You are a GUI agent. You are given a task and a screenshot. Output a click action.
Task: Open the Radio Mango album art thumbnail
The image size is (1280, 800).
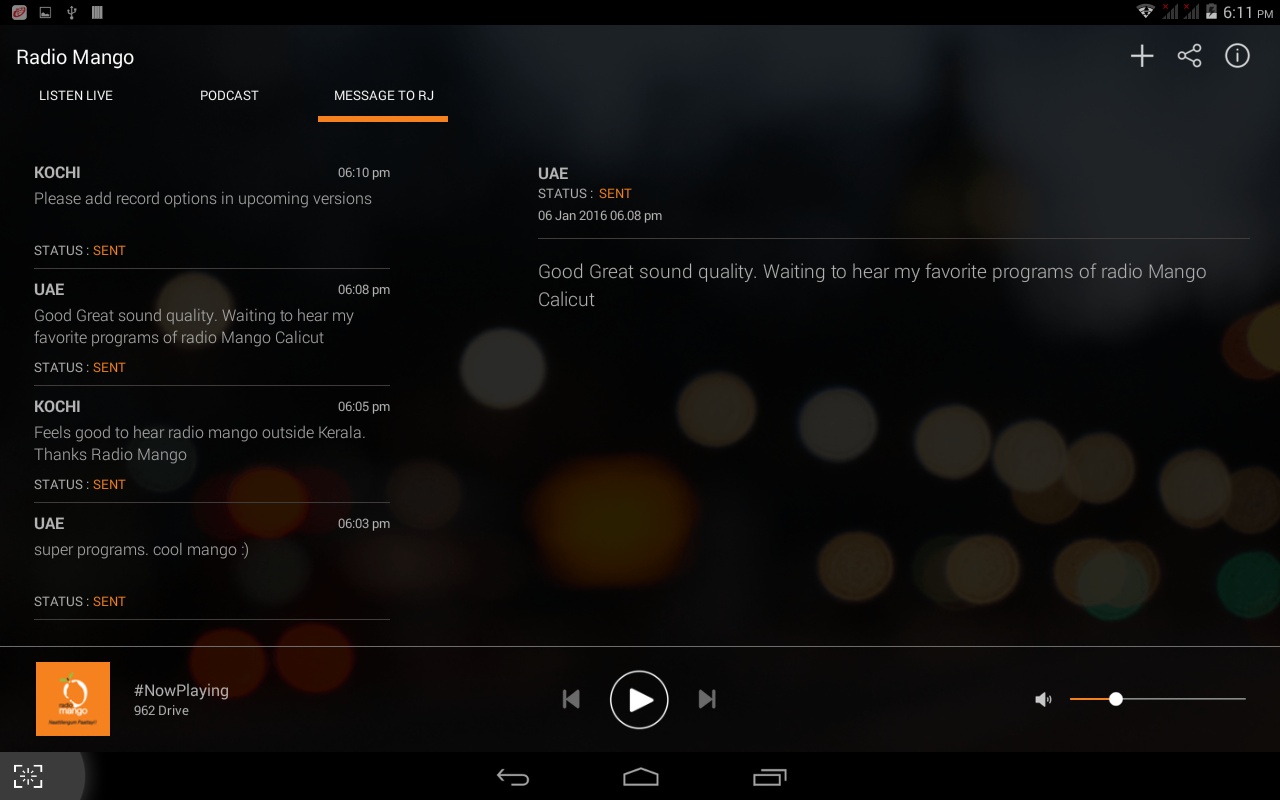pyautogui.click(x=73, y=699)
